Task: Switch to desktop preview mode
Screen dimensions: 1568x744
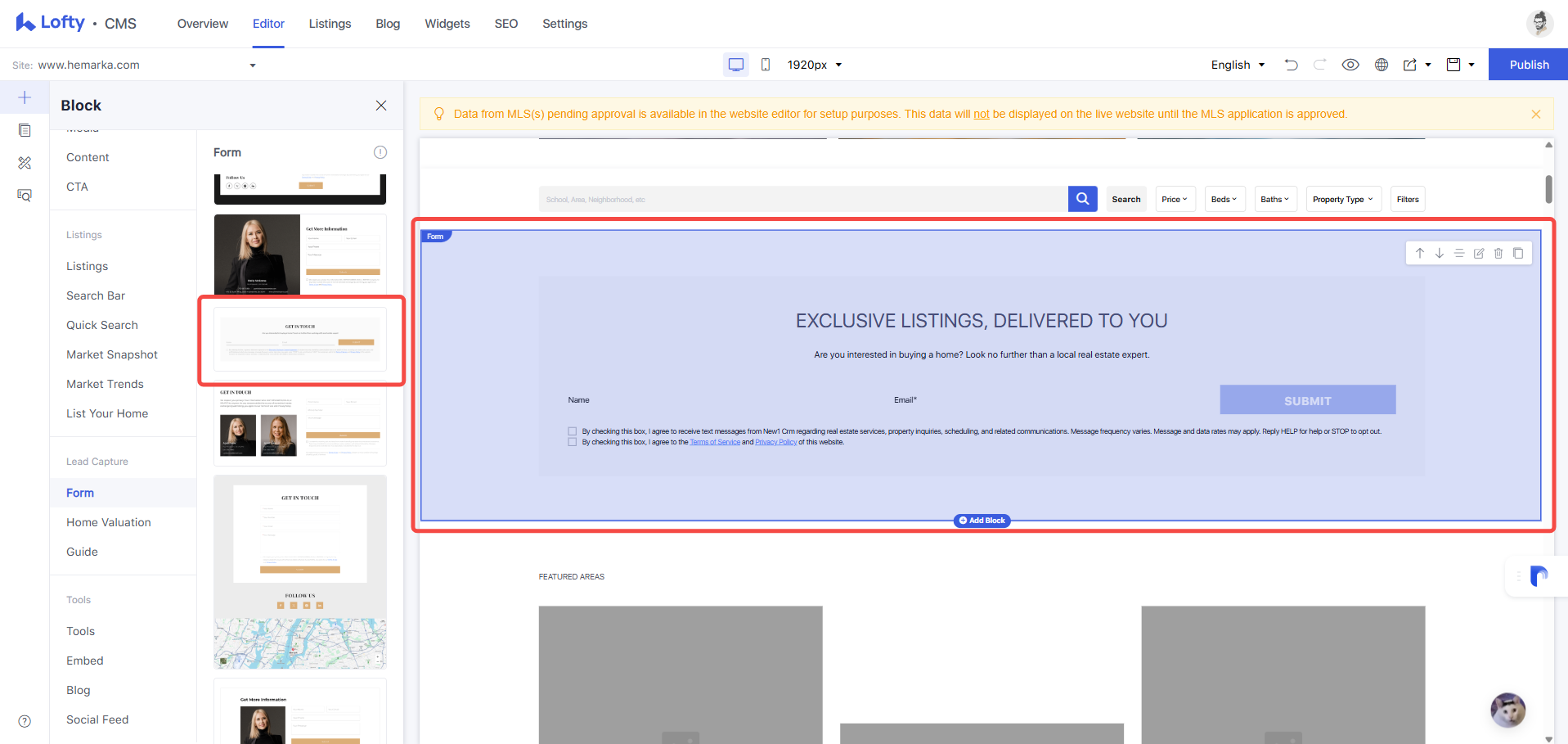Action: (x=736, y=65)
